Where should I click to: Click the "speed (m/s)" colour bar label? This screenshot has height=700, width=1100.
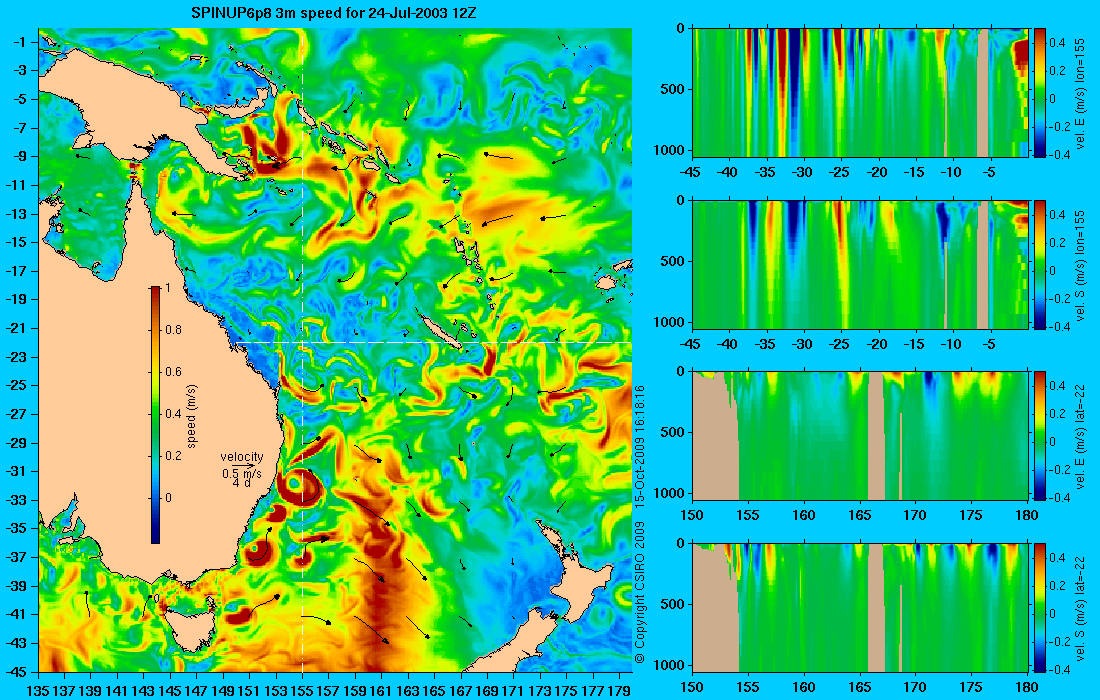[192, 415]
